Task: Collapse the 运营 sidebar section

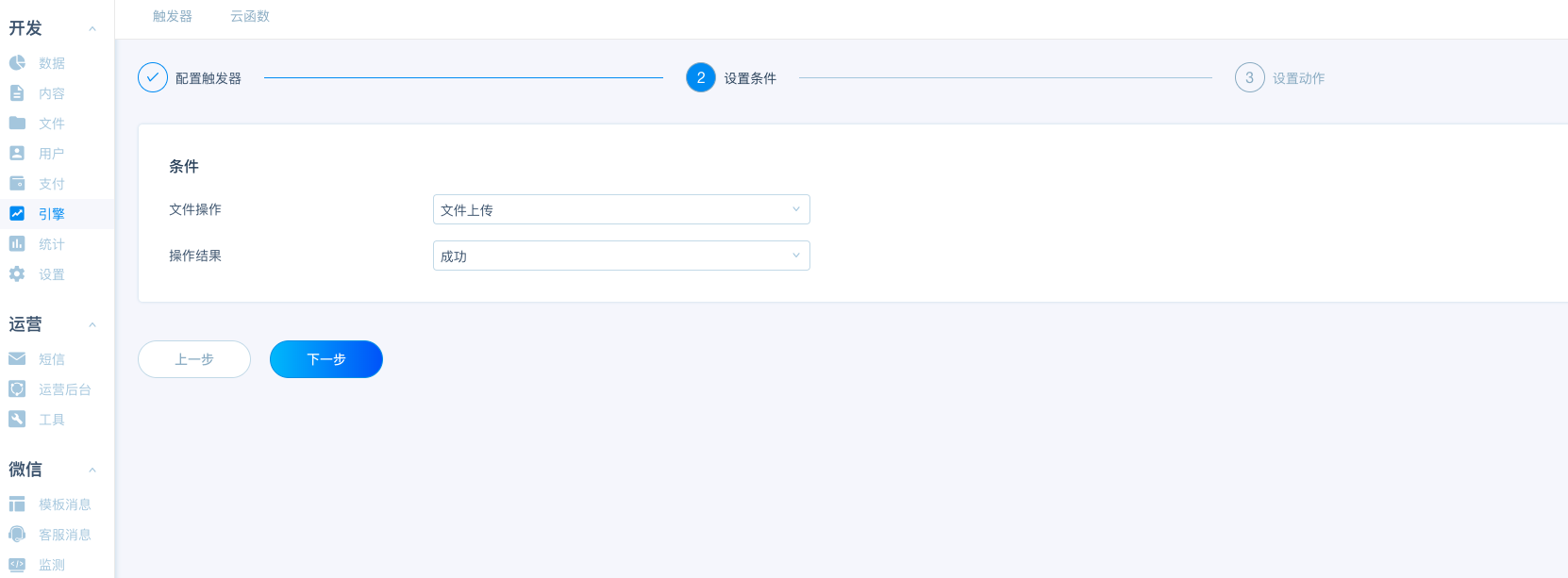Action: coord(92,325)
